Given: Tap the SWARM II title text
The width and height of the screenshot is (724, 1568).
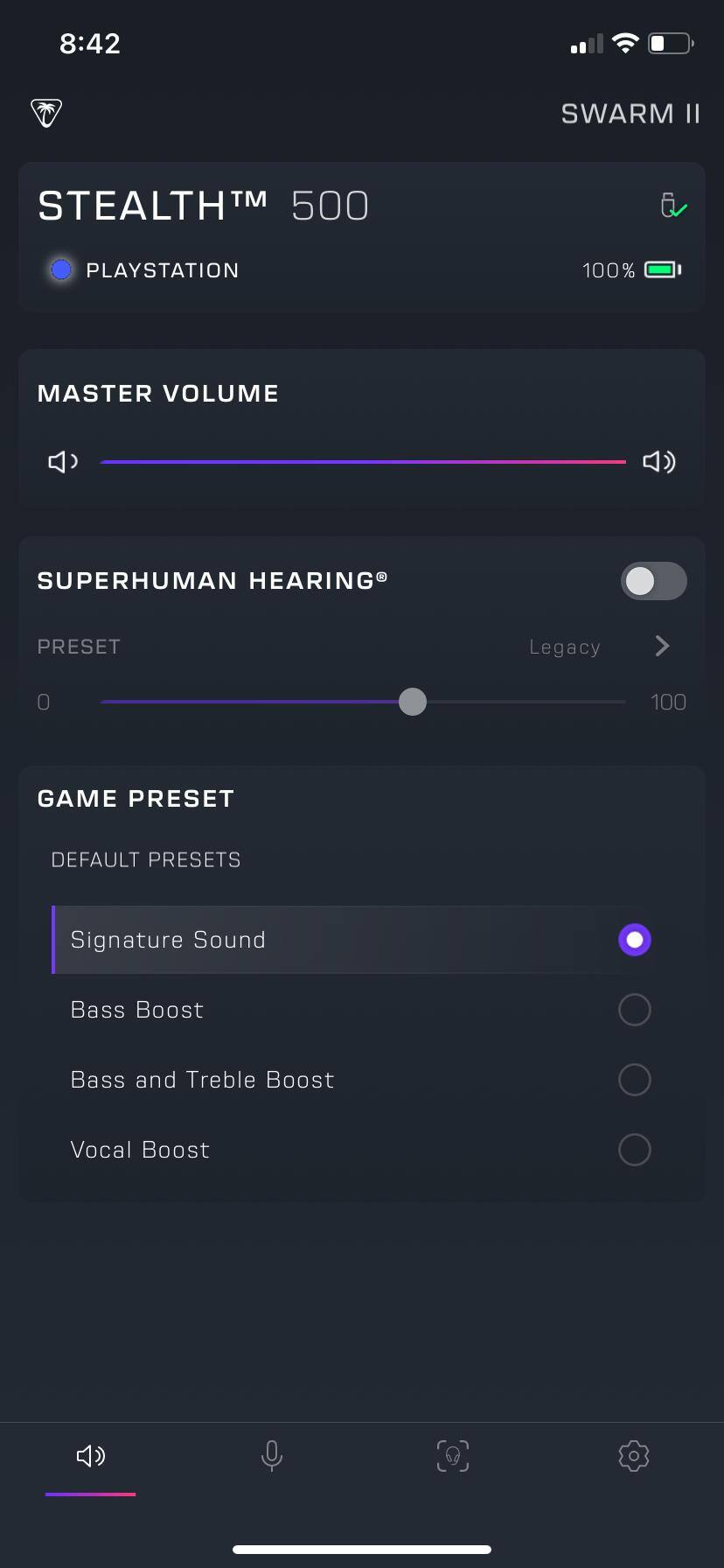Looking at the screenshot, I should (630, 114).
